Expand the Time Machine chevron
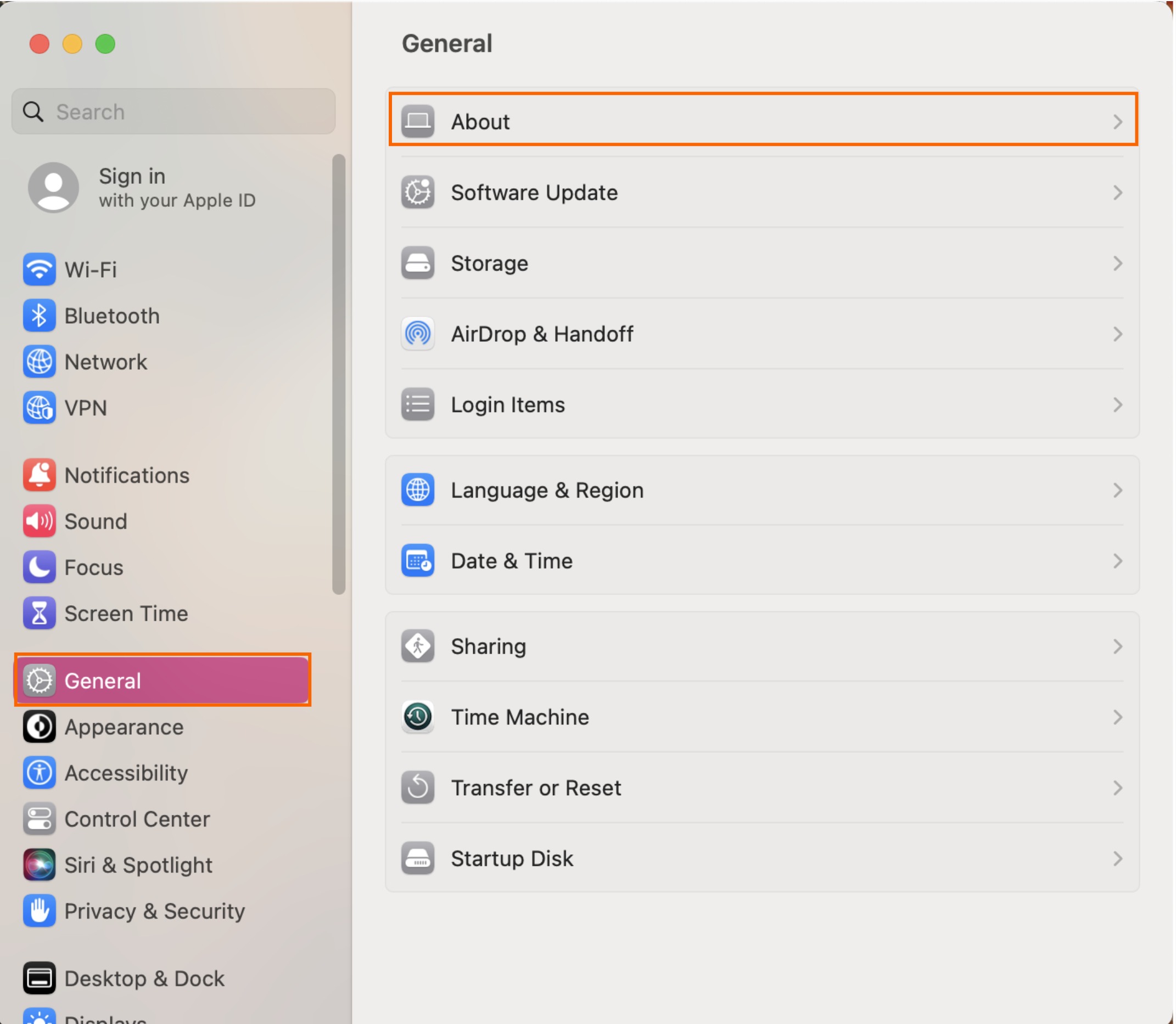This screenshot has width=1176, height=1024. point(1118,718)
